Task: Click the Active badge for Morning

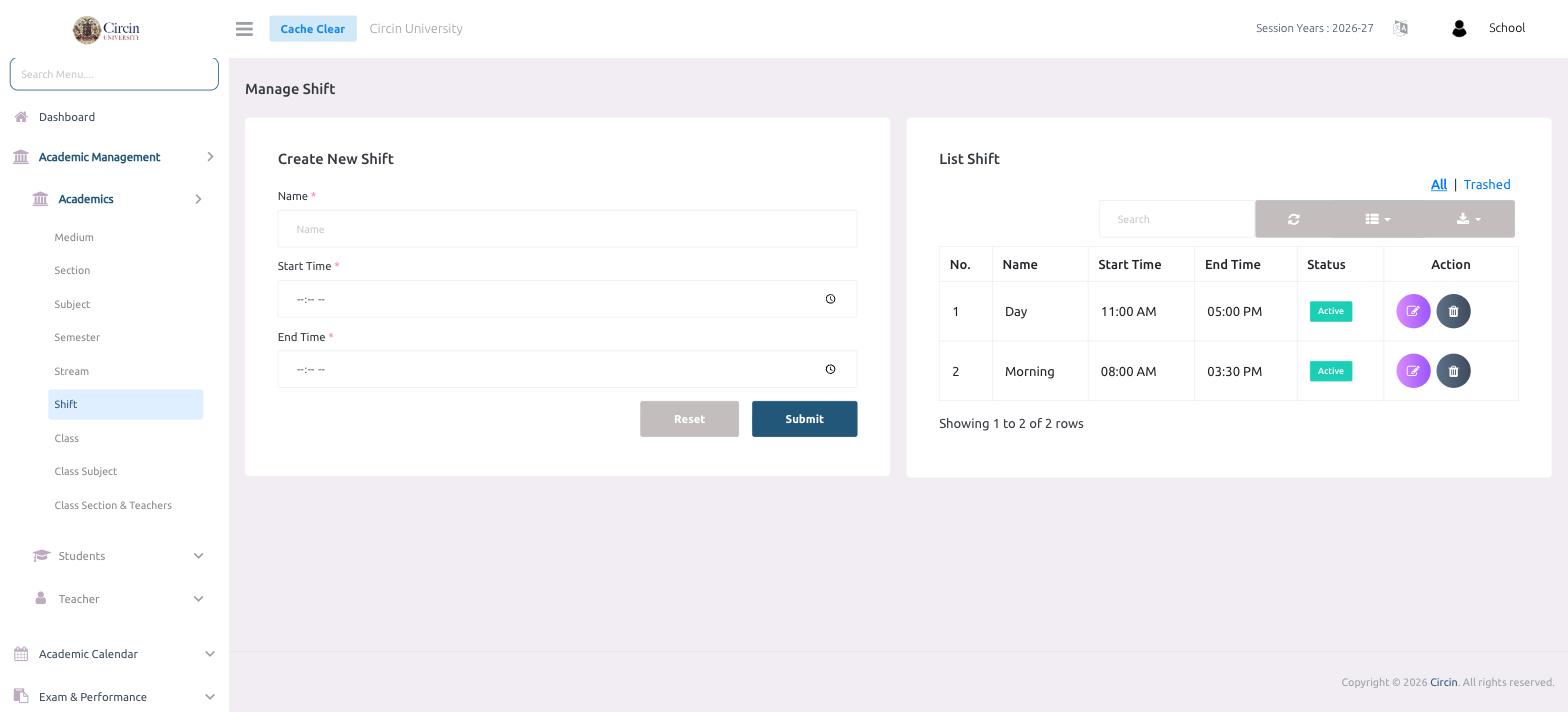Action: [1331, 371]
